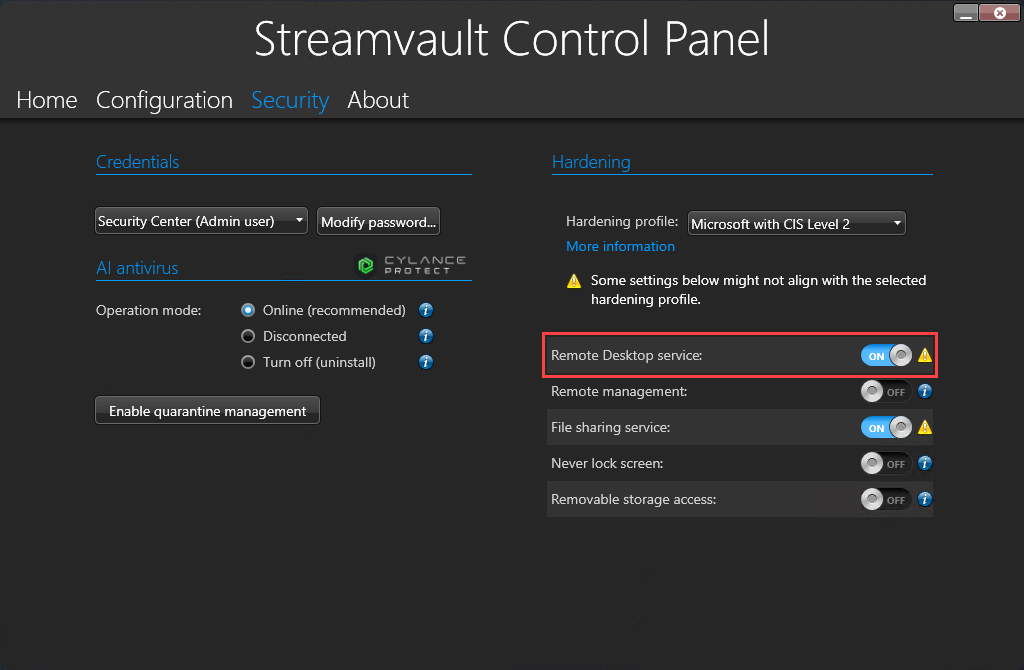Click warning triangle beside File sharing service
The image size is (1024, 670).
(x=923, y=427)
